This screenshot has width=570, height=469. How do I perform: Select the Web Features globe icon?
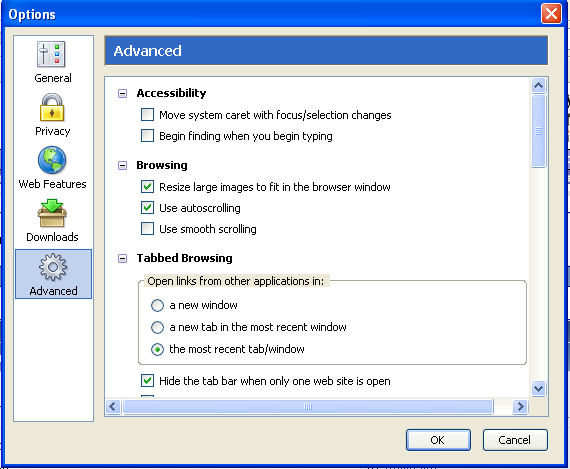[x=52, y=160]
